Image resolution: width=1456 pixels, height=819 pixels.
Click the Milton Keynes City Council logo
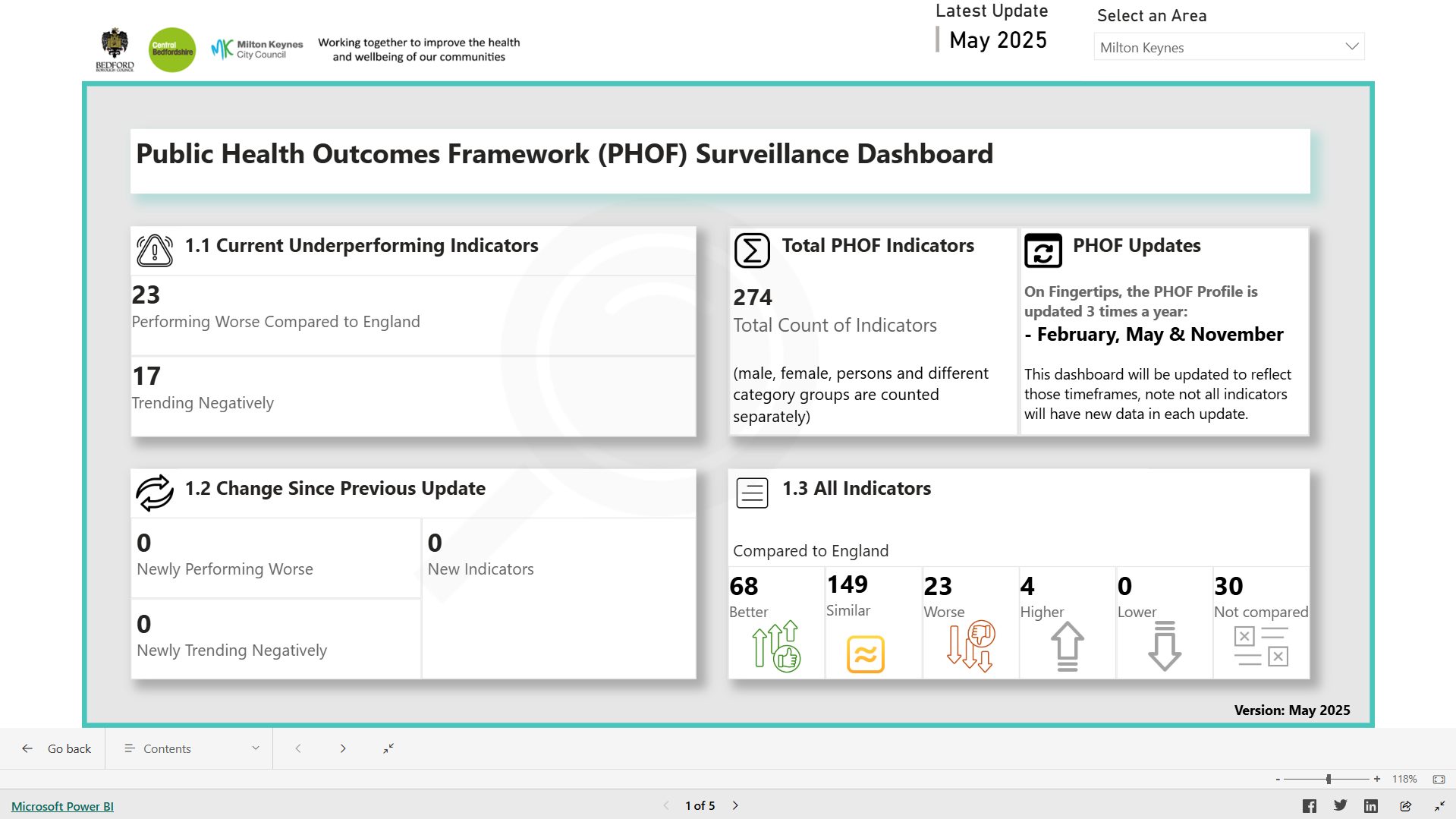[256, 49]
